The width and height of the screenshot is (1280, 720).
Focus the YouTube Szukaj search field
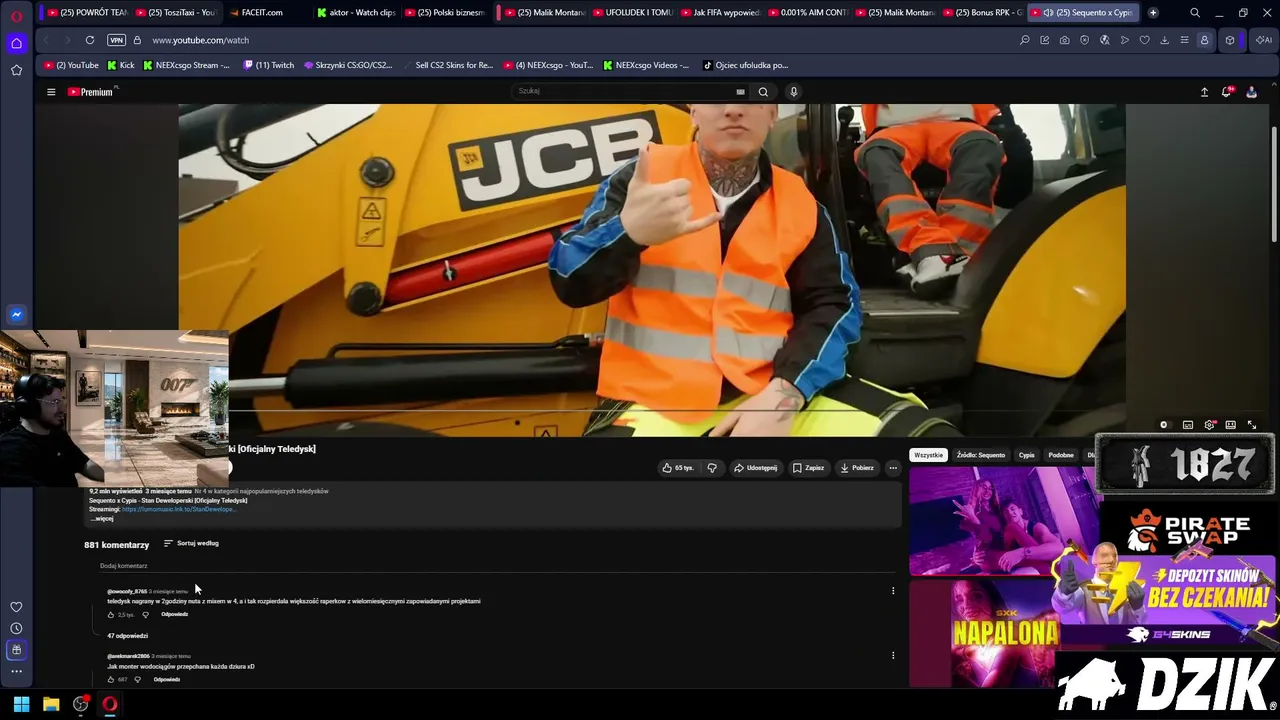pos(623,92)
